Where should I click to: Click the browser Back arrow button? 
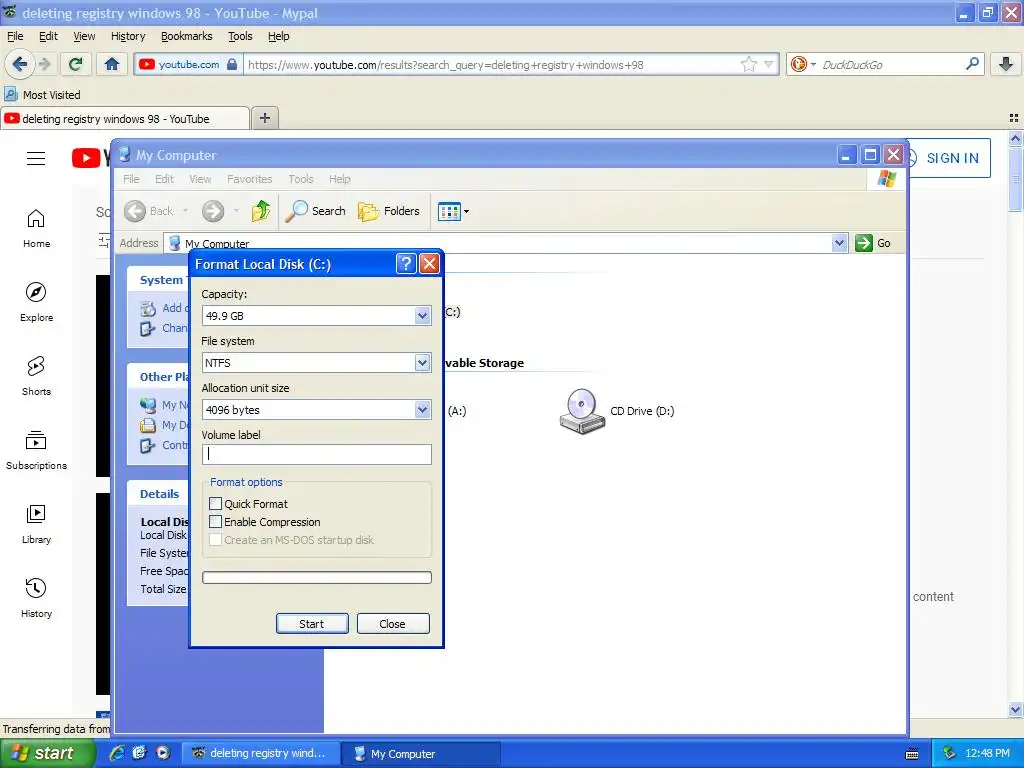pyautogui.click(x=19, y=64)
